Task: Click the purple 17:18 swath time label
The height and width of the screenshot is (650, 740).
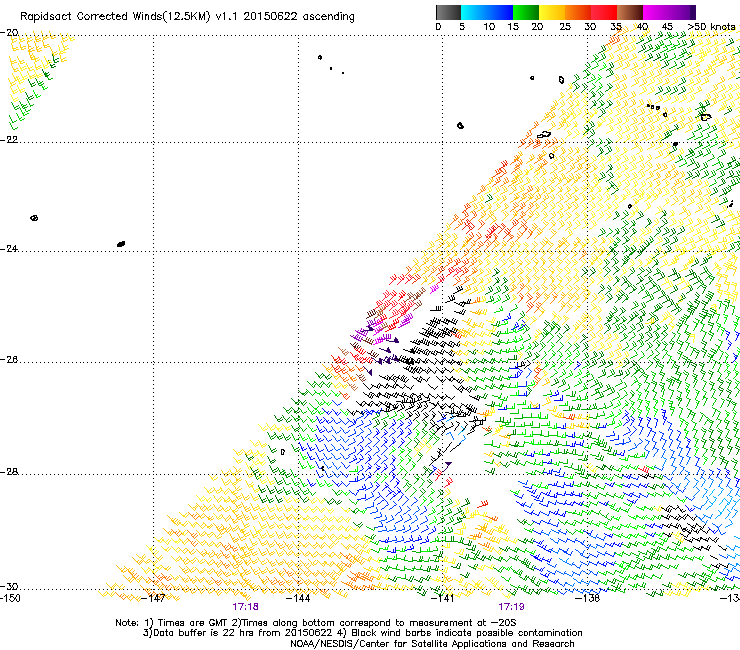Action: (245, 607)
